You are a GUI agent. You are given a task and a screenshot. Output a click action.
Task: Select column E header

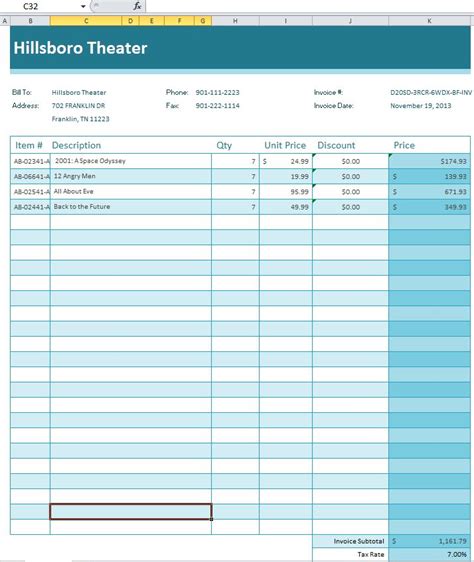tap(152, 21)
